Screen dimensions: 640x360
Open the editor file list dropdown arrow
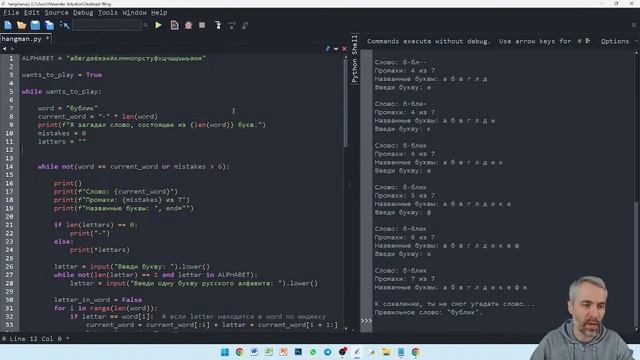[x=336, y=49]
